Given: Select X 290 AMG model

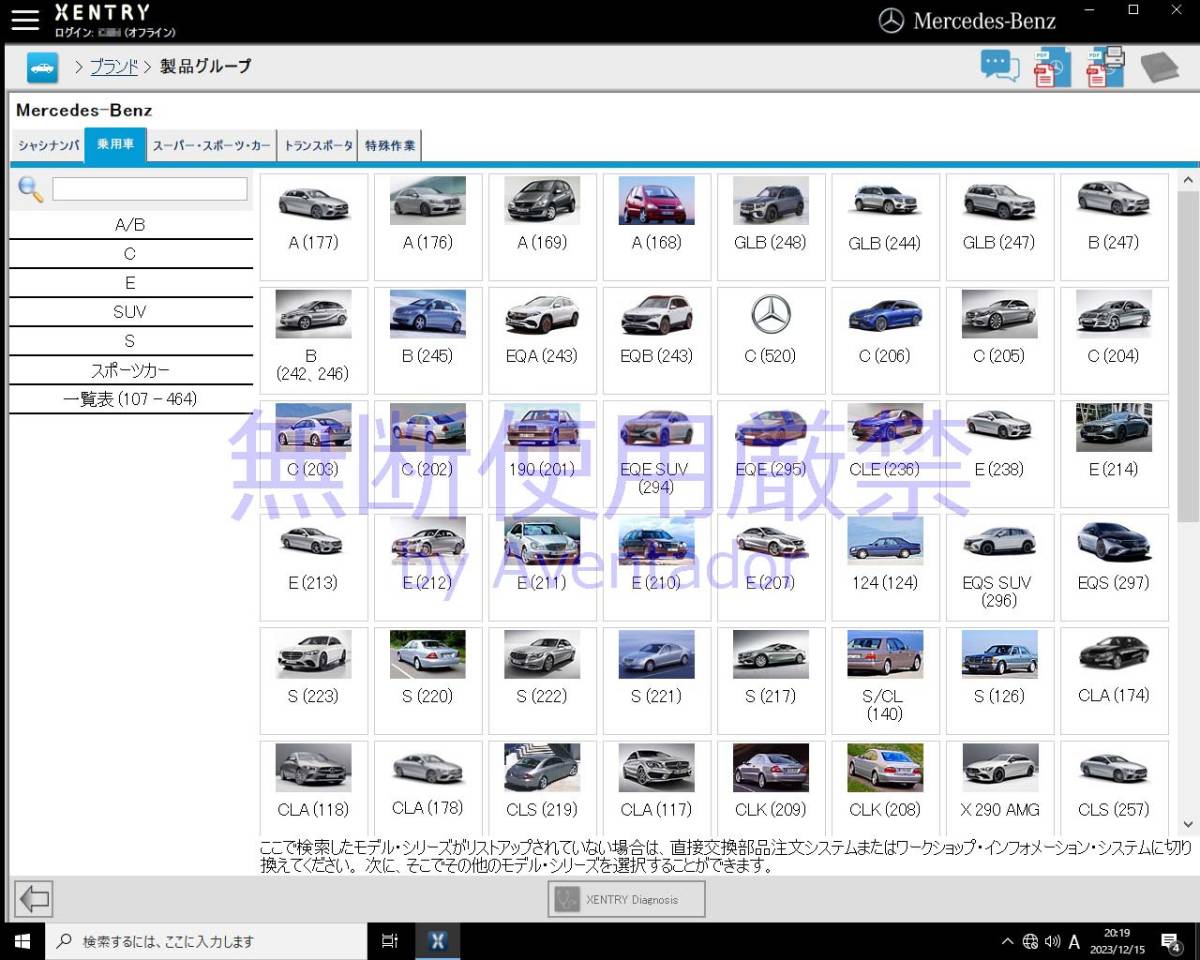Looking at the screenshot, I should (x=1000, y=788).
